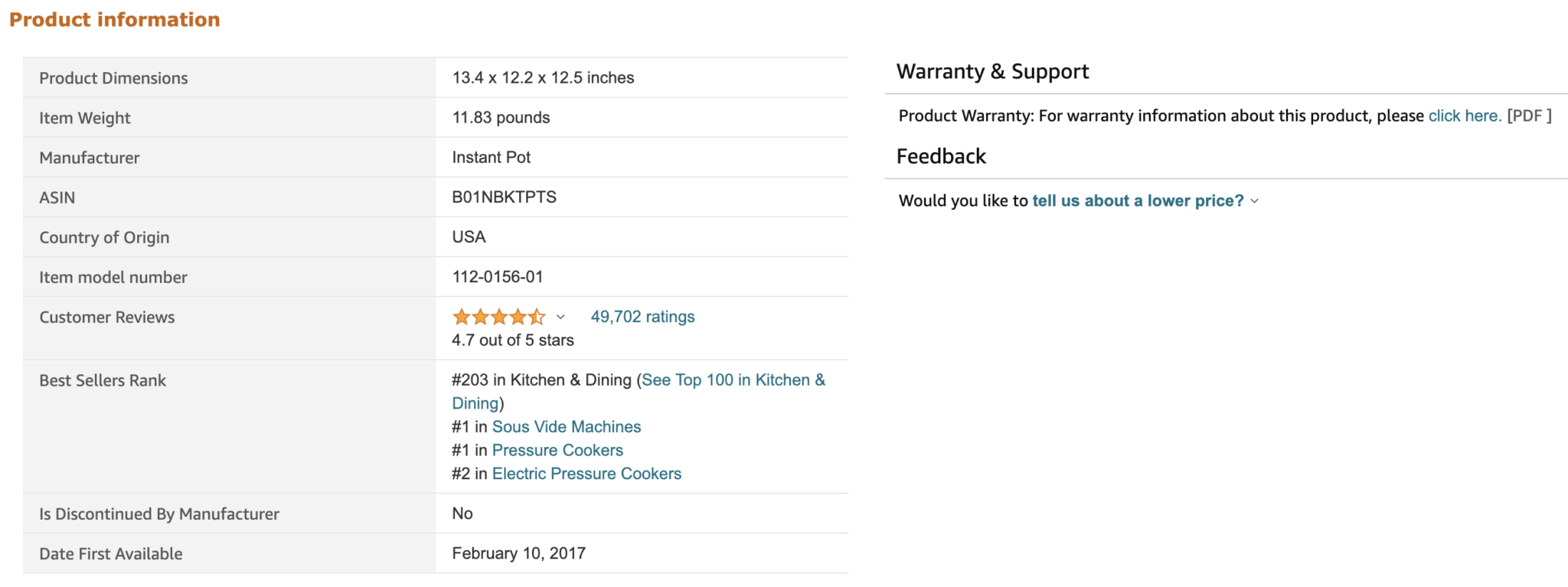Click the Date First Available value
The height and width of the screenshot is (587, 1568).
(518, 553)
